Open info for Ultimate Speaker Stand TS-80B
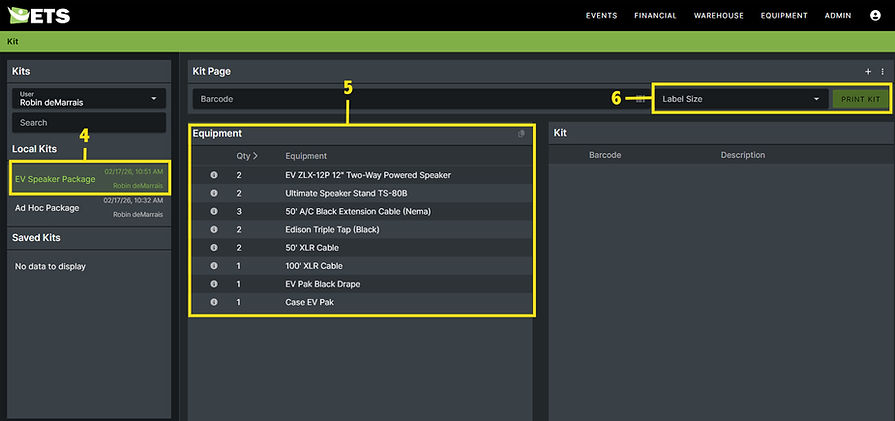Image resolution: width=895 pixels, height=421 pixels. 214,193
